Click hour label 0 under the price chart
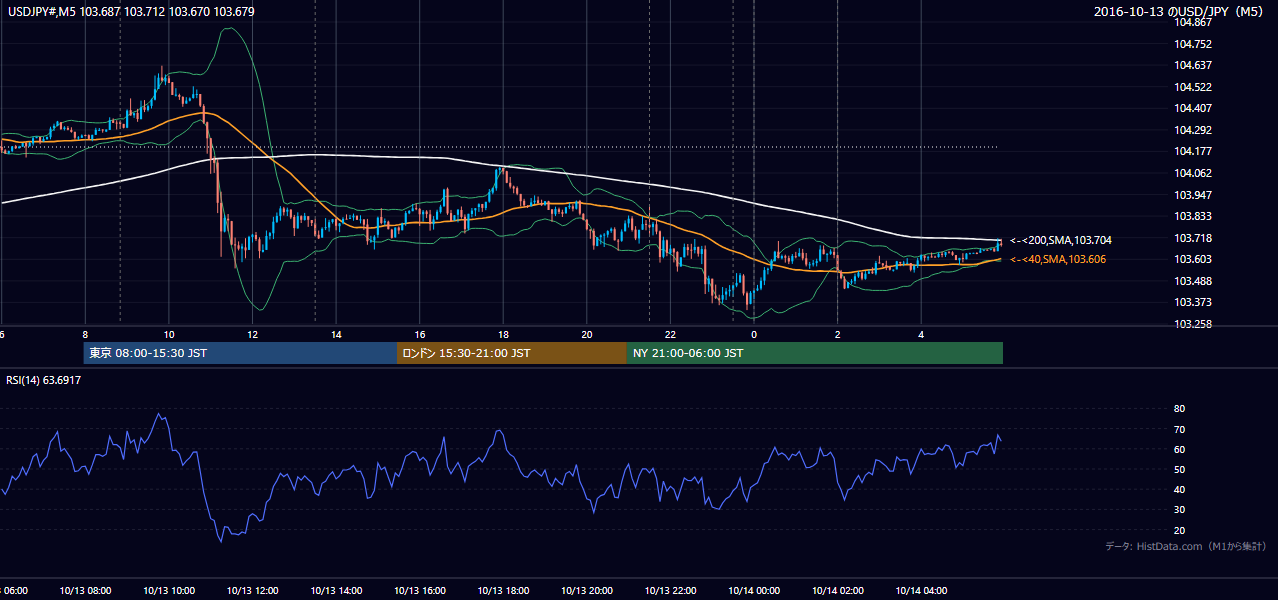The height and width of the screenshot is (600, 1278). tap(754, 334)
